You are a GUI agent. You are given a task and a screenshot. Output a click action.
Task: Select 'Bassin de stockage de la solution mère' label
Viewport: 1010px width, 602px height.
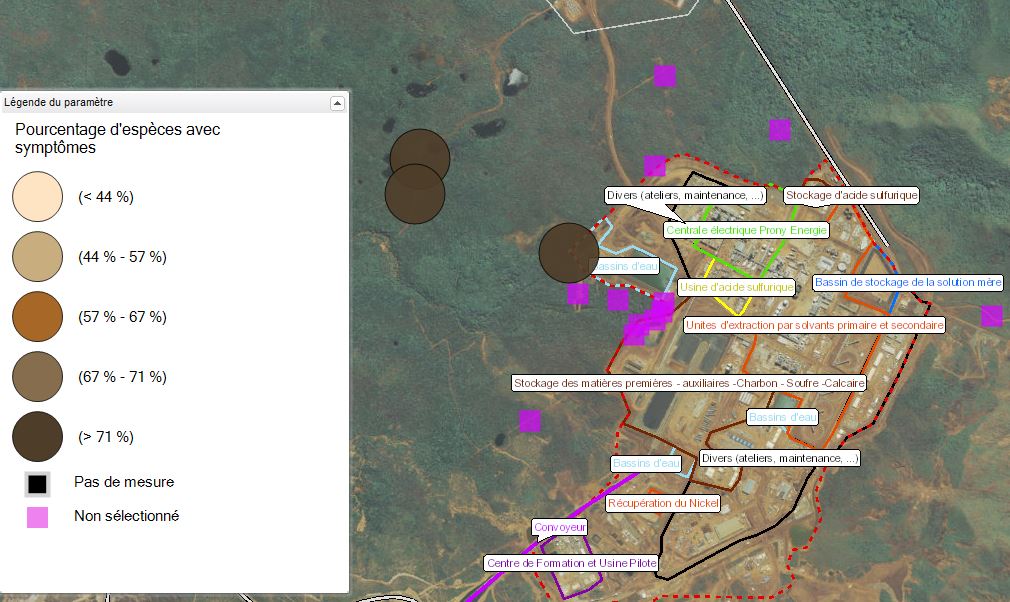click(907, 283)
